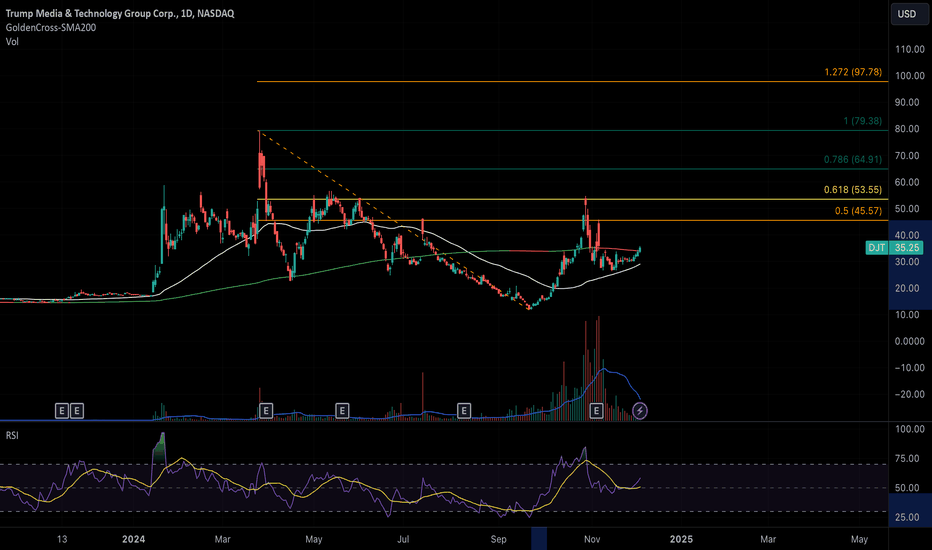Click the 80.00 price scale value
This screenshot has width=932, height=550.
click(x=907, y=128)
